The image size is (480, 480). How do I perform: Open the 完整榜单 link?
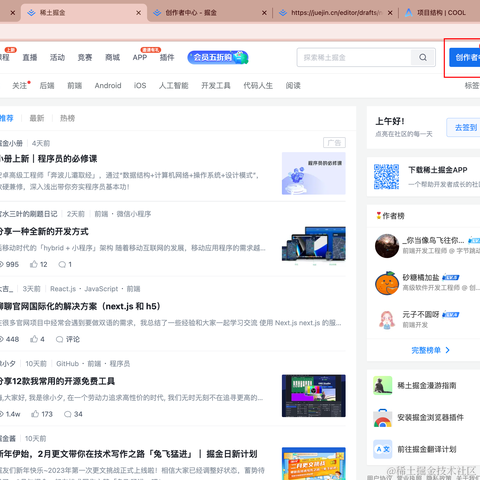[431, 350]
